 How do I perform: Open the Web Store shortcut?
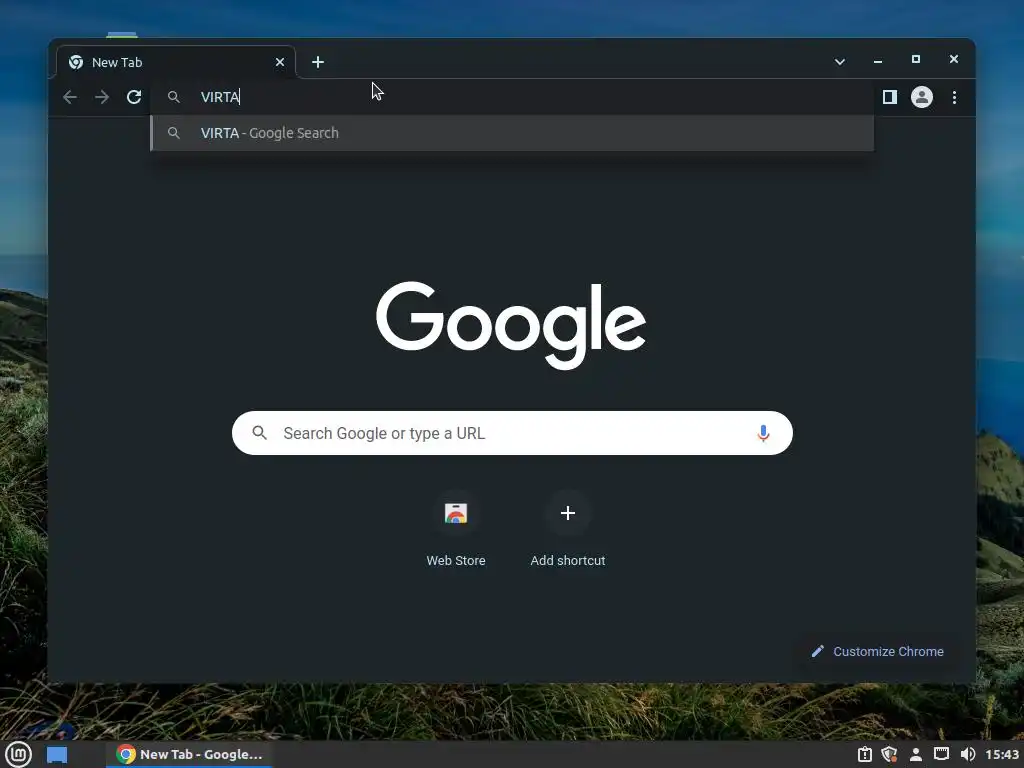pyautogui.click(x=456, y=530)
